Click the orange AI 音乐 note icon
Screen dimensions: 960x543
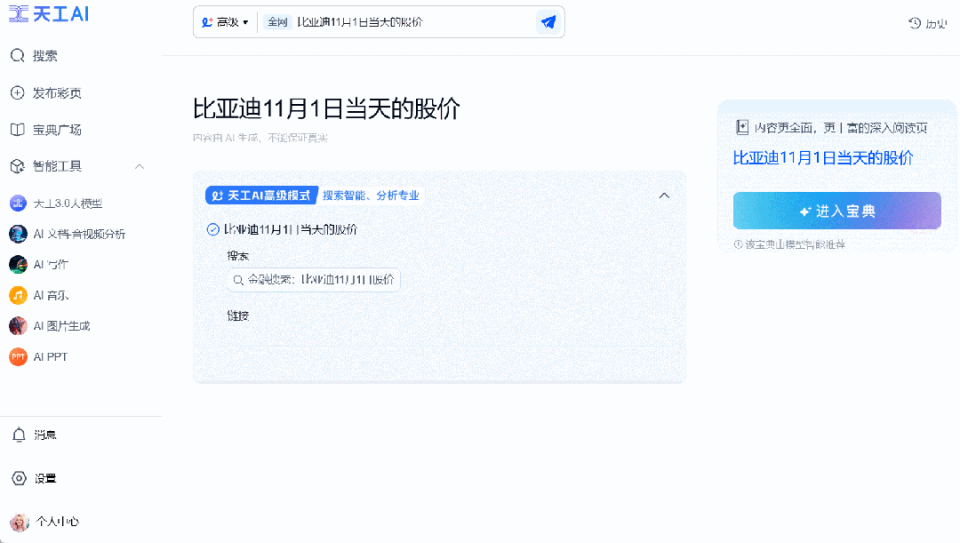(18, 296)
